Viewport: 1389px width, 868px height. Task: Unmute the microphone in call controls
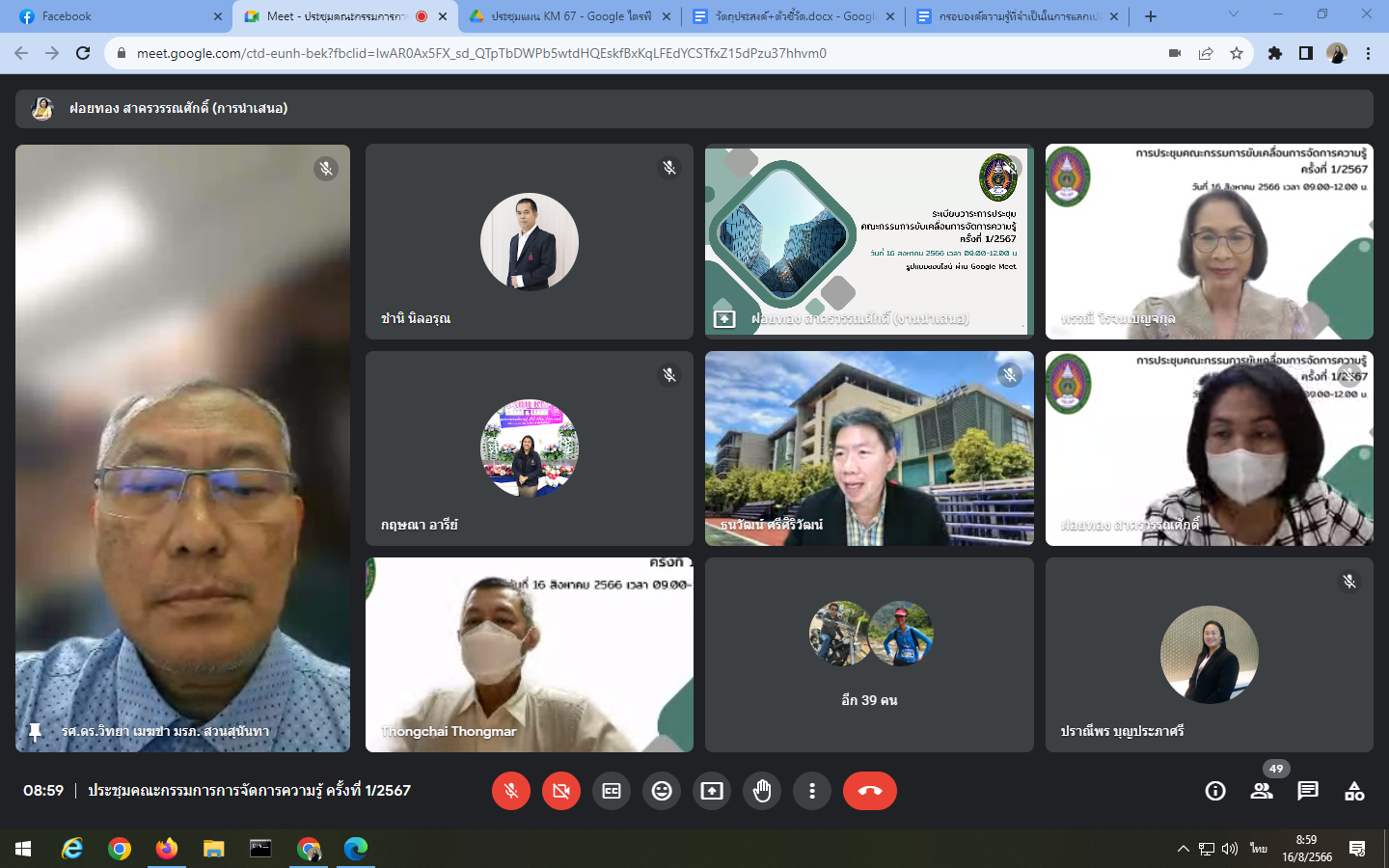[511, 791]
